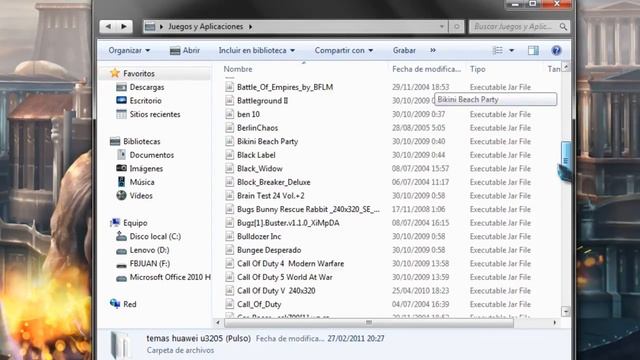This screenshot has height=360, width=640.
Task: Open Compartir con dropdown
Action: [x=344, y=50]
